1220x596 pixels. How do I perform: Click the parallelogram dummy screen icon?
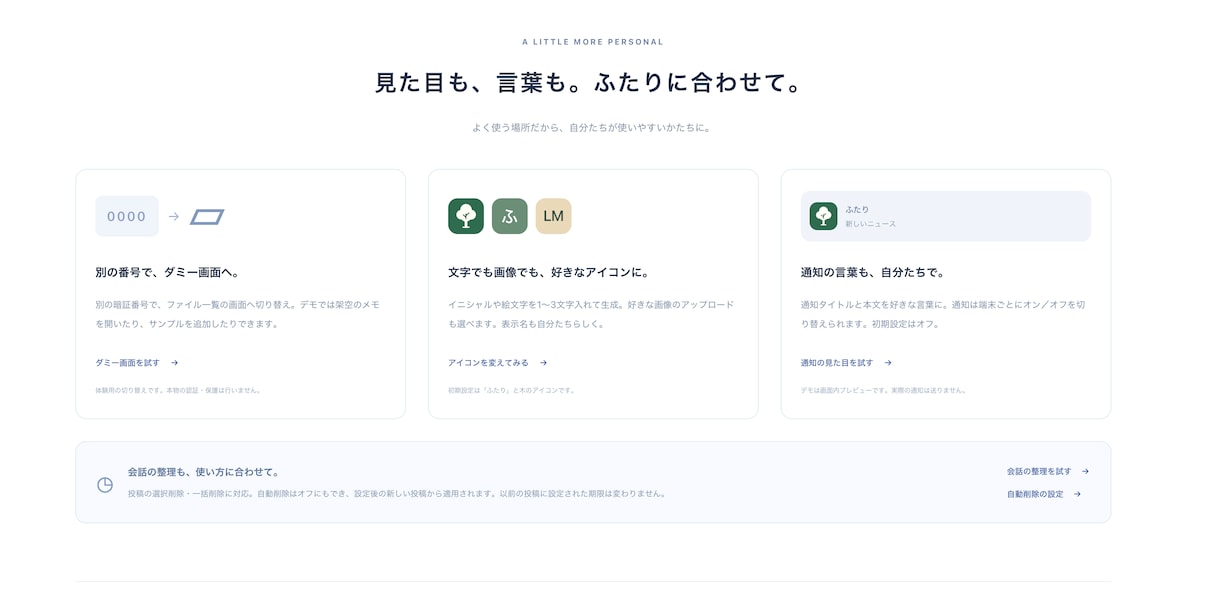[207, 216]
